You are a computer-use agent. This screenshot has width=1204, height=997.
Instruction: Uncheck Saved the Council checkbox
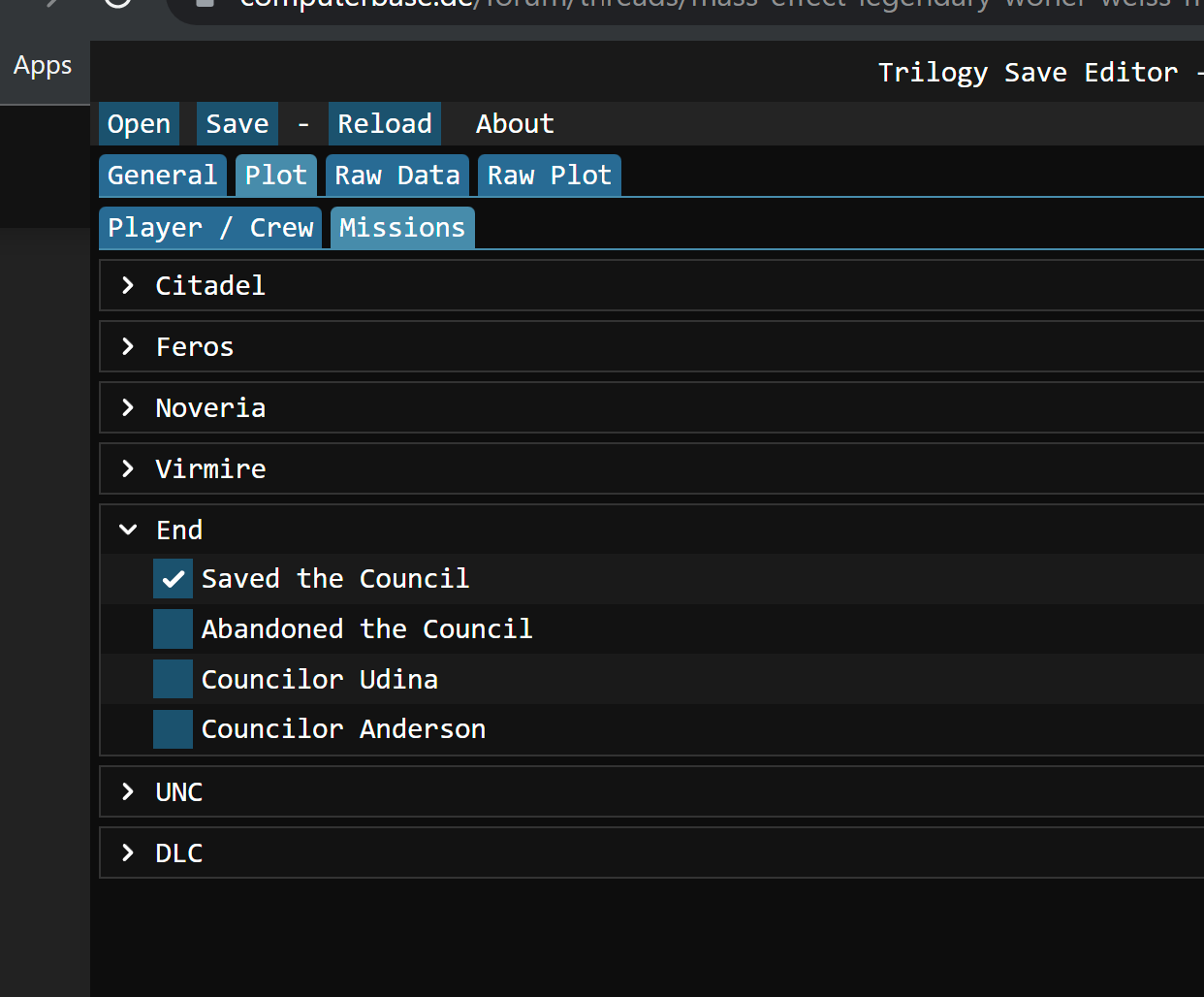click(x=173, y=579)
